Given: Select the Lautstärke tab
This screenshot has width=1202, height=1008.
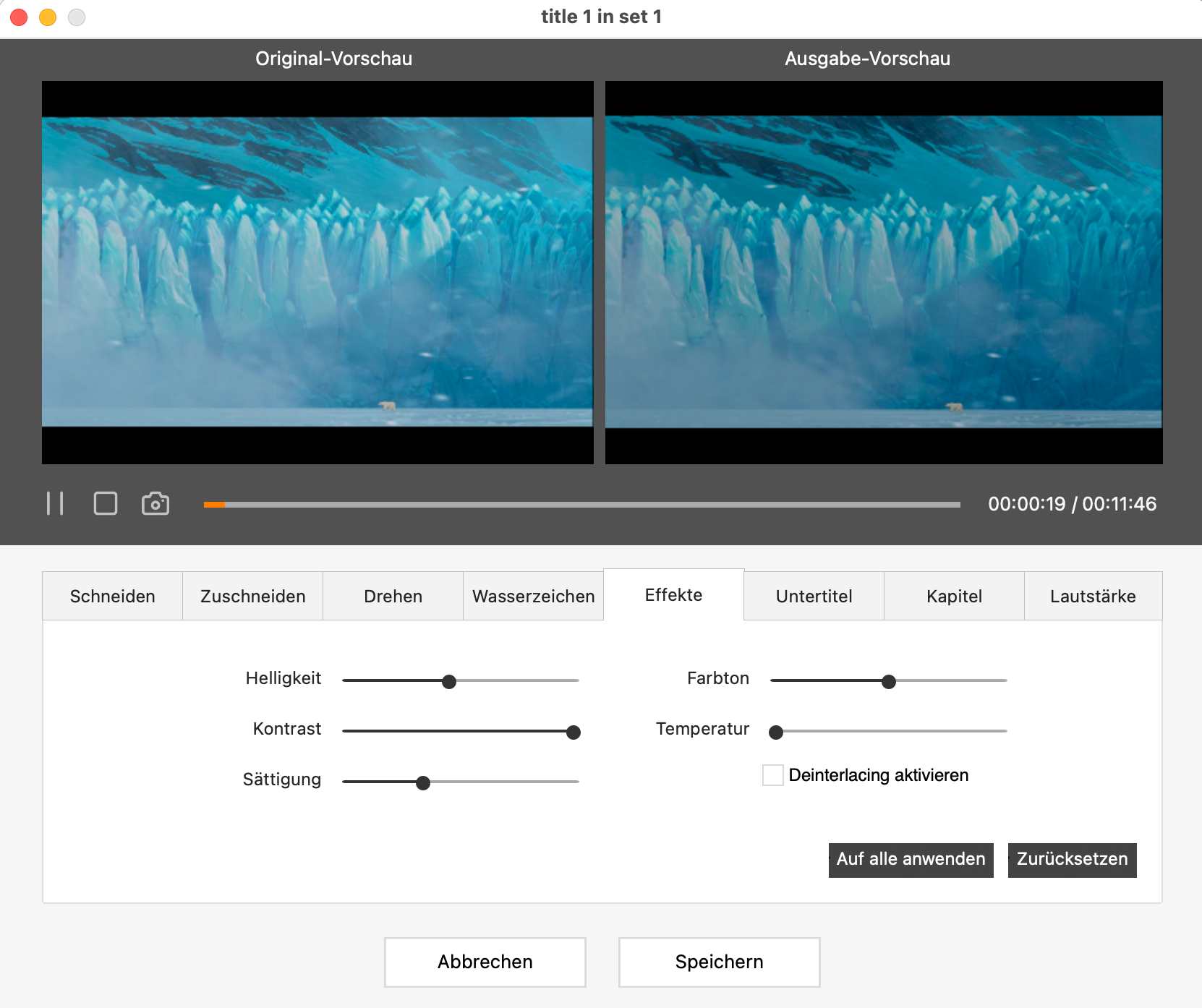Looking at the screenshot, I should (1093, 596).
